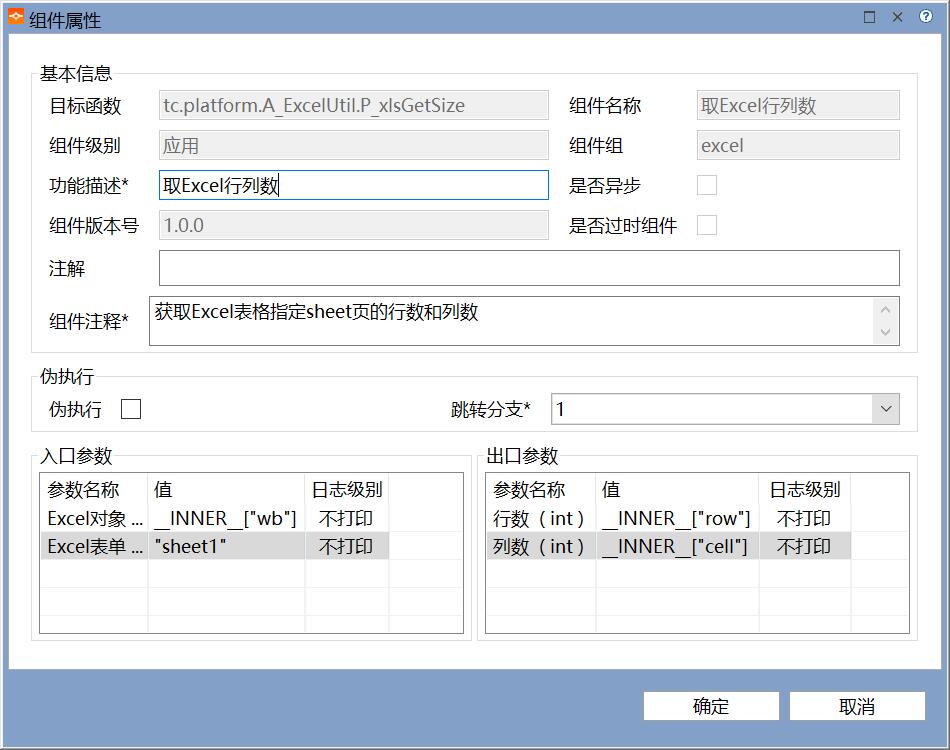Click the help question mark icon

[925, 16]
